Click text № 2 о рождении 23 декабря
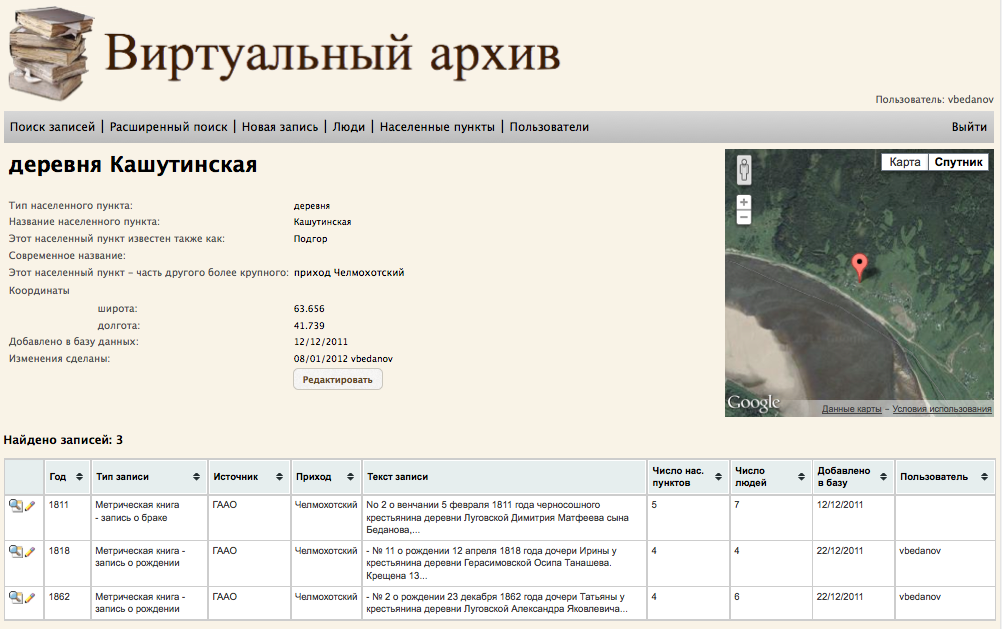The height and width of the screenshot is (629, 1002). click(x=497, y=603)
